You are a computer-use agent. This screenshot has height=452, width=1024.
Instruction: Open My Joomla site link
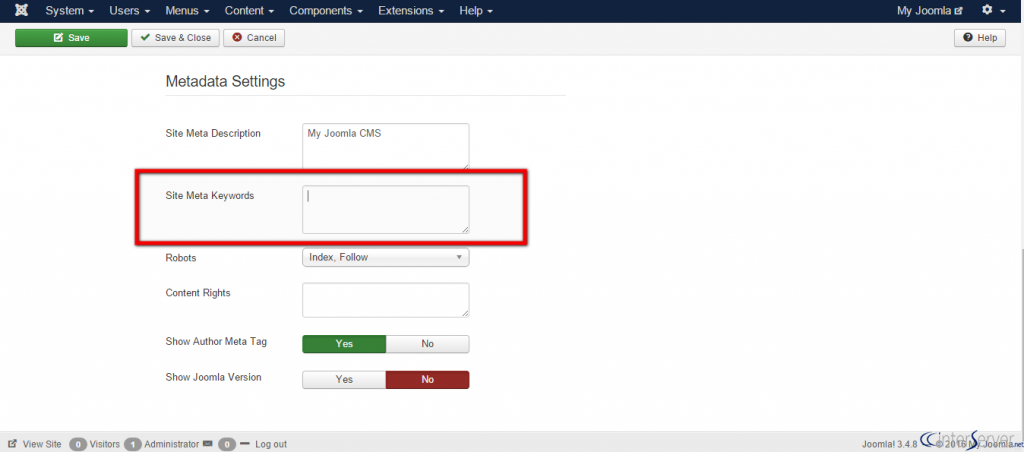[x=930, y=11]
